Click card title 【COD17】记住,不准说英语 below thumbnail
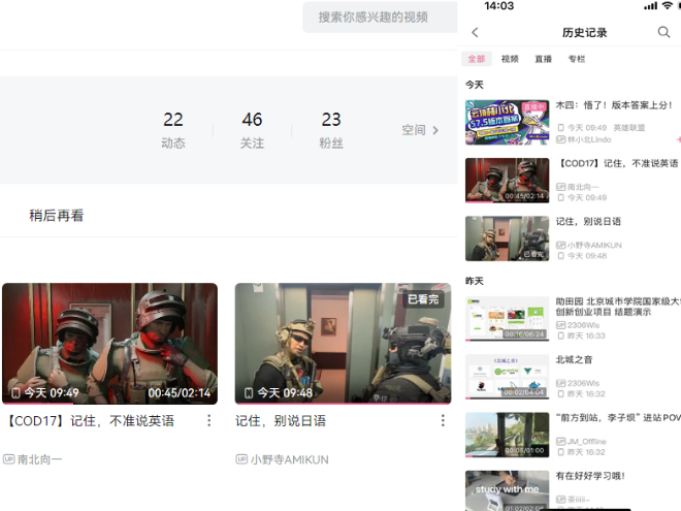The height and width of the screenshot is (511, 681). point(91,421)
